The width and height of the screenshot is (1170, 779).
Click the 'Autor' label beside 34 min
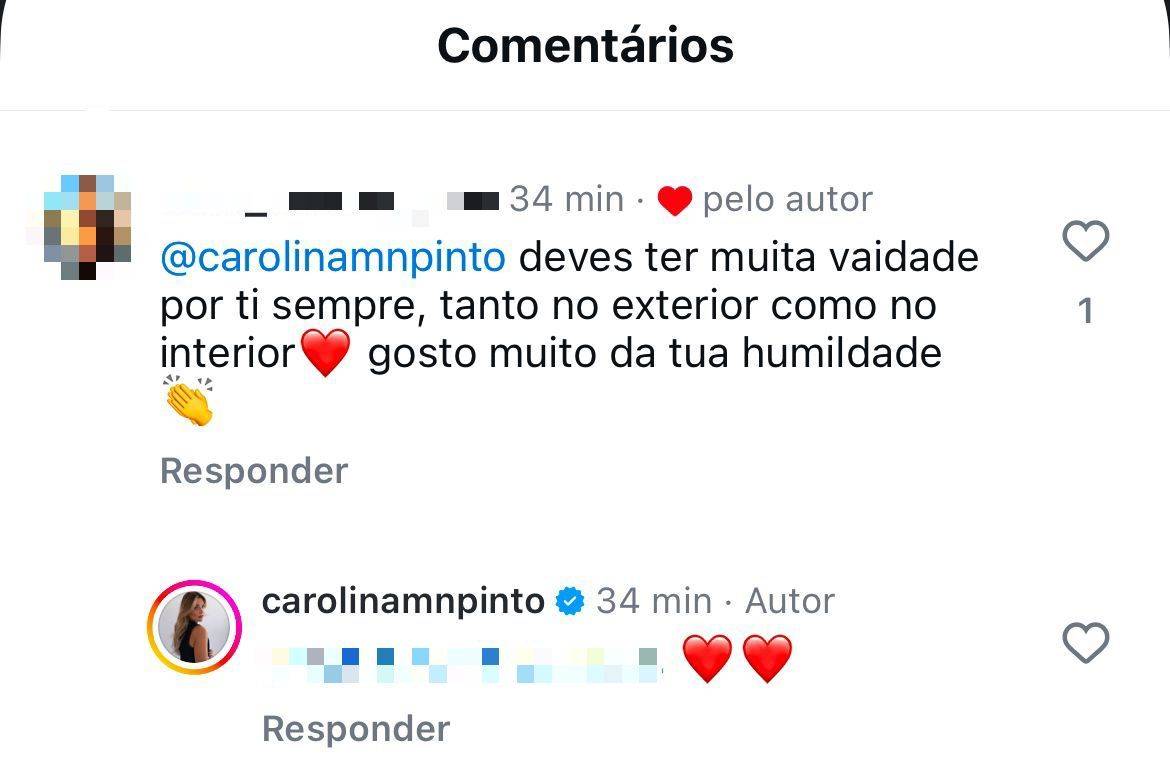click(789, 601)
